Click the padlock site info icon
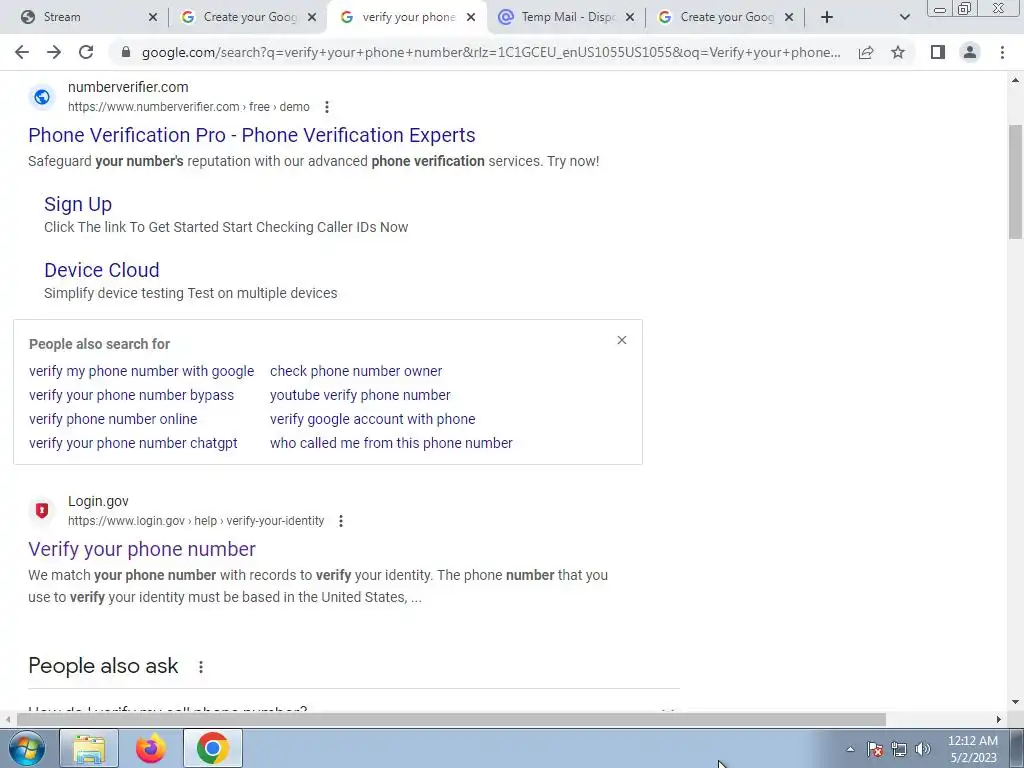The width and height of the screenshot is (1024, 768). [126, 52]
